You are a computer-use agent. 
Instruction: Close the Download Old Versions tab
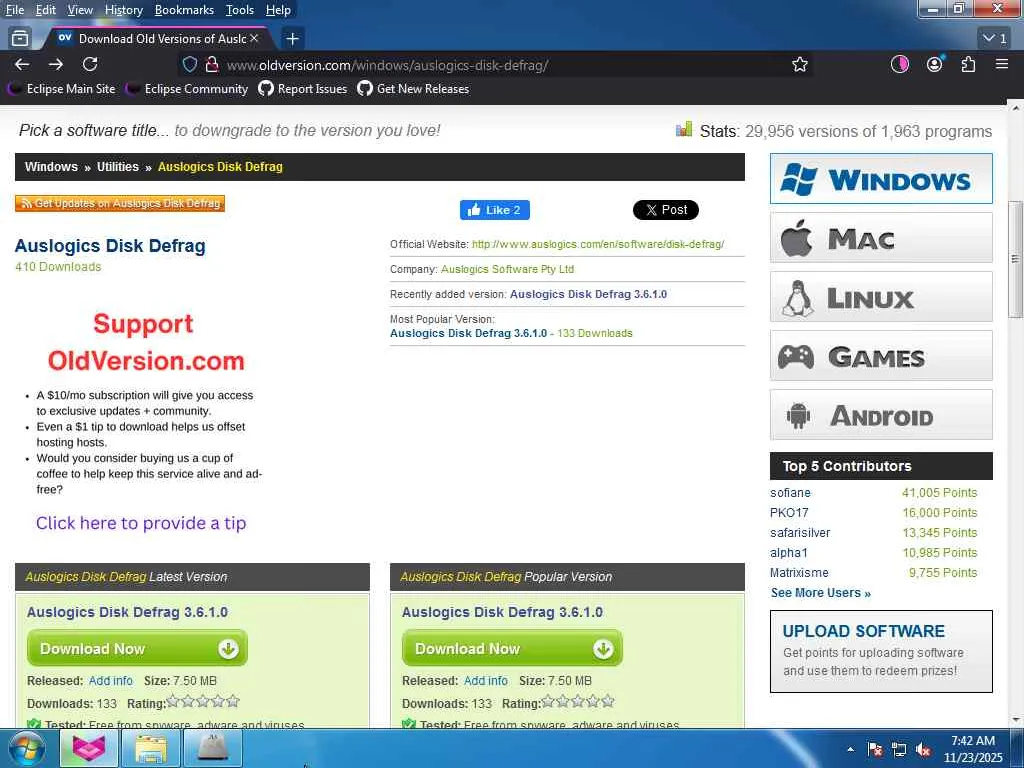(x=255, y=39)
